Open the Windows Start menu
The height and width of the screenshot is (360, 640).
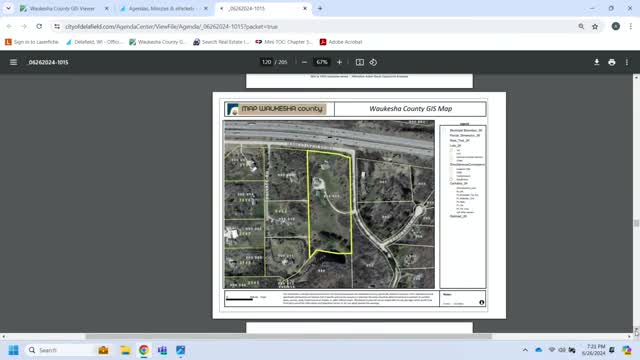[x=13, y=350]
